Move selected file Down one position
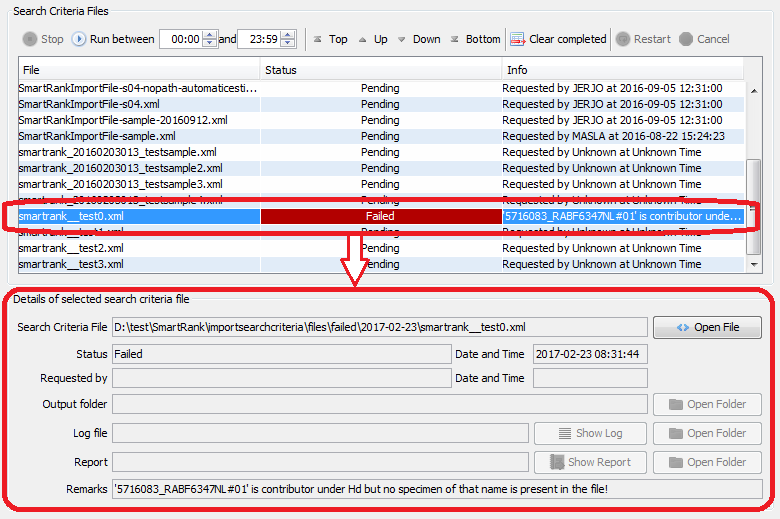 (x=417, y=39)
